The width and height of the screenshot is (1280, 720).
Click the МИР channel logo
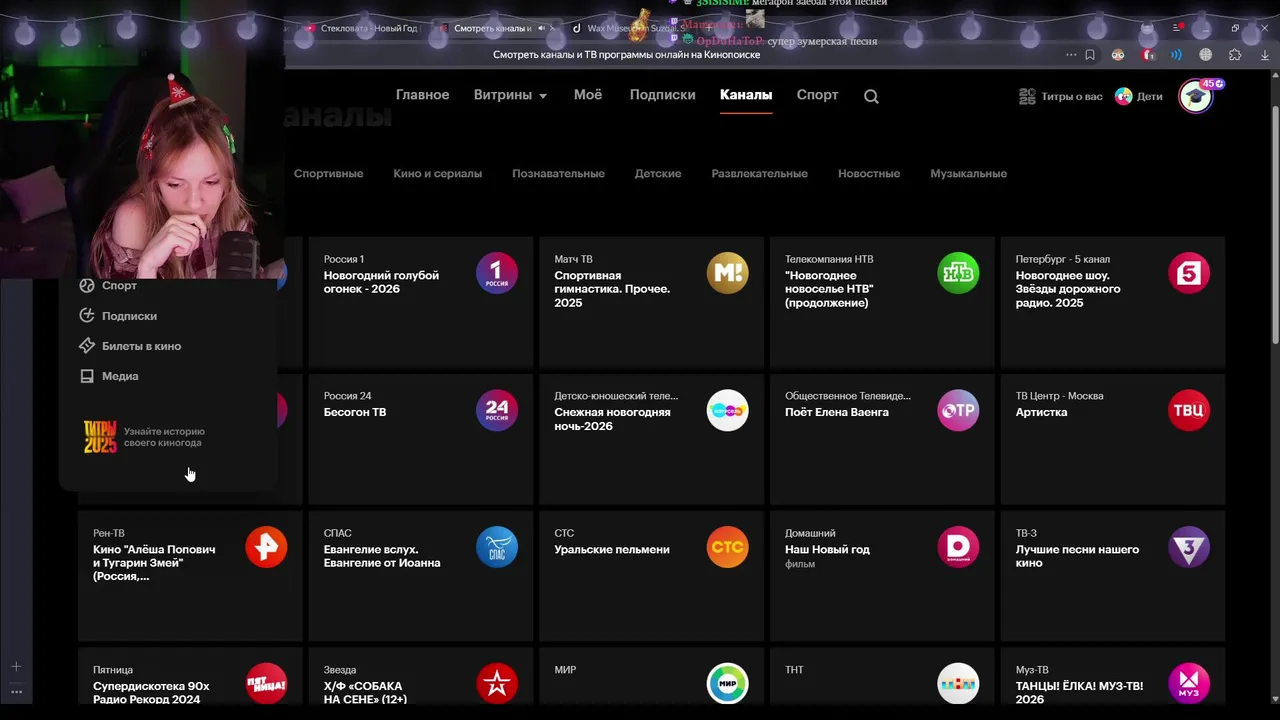[727, 684]
